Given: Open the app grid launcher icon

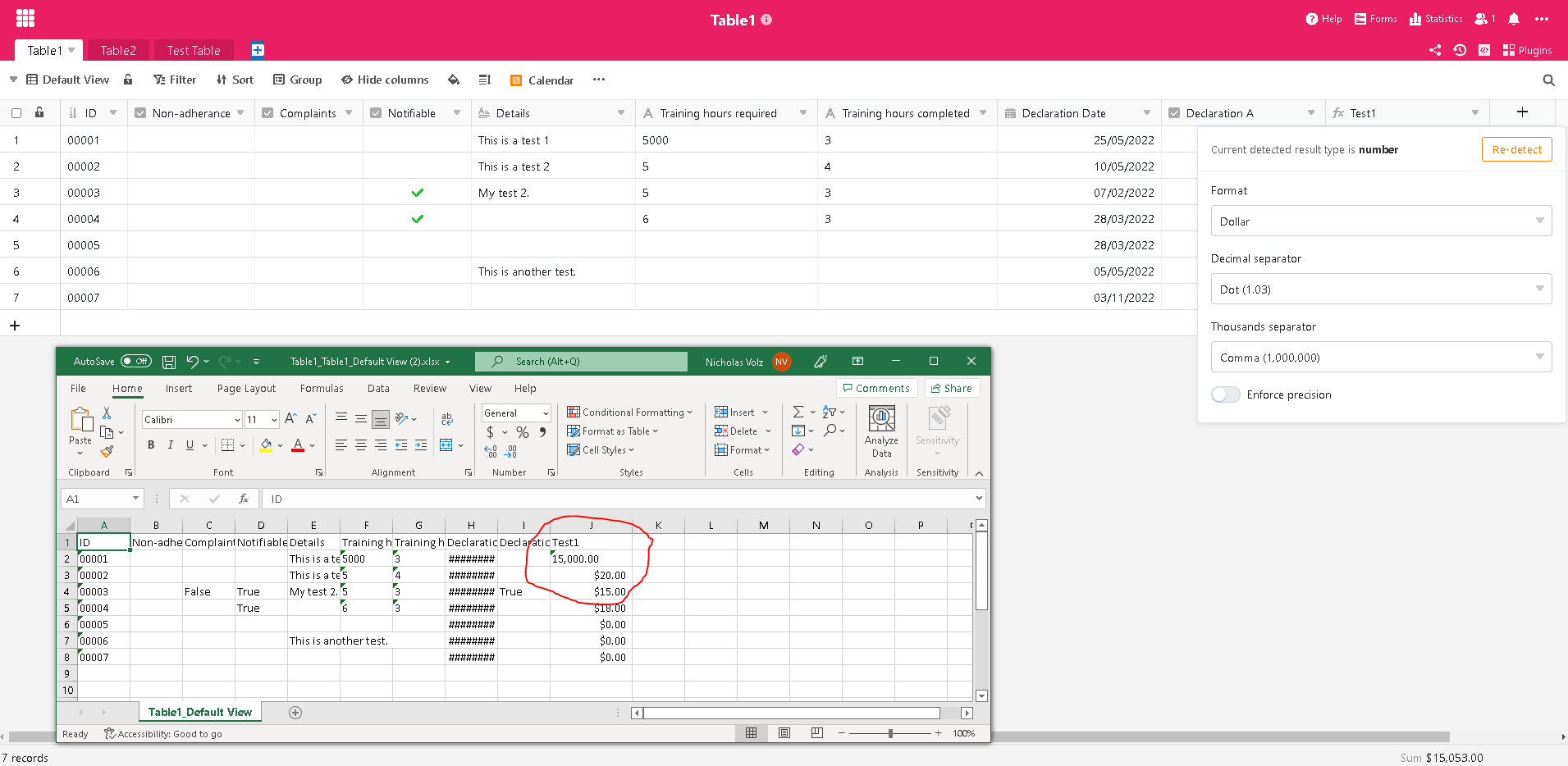Looking at the screenshot, I should pyautogui.click(x=25, y=18).
